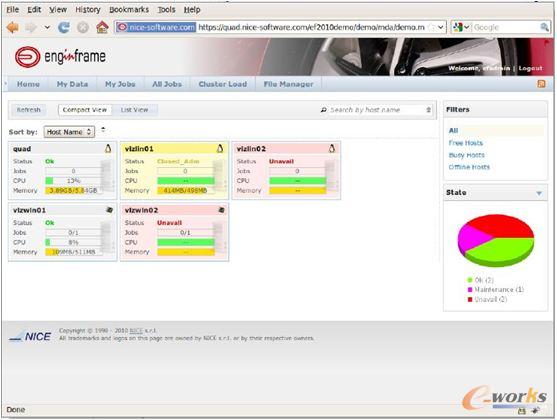Screen dimensions: 557x420
Task: Click the EnginFrame logo
Action: [60, 56]
